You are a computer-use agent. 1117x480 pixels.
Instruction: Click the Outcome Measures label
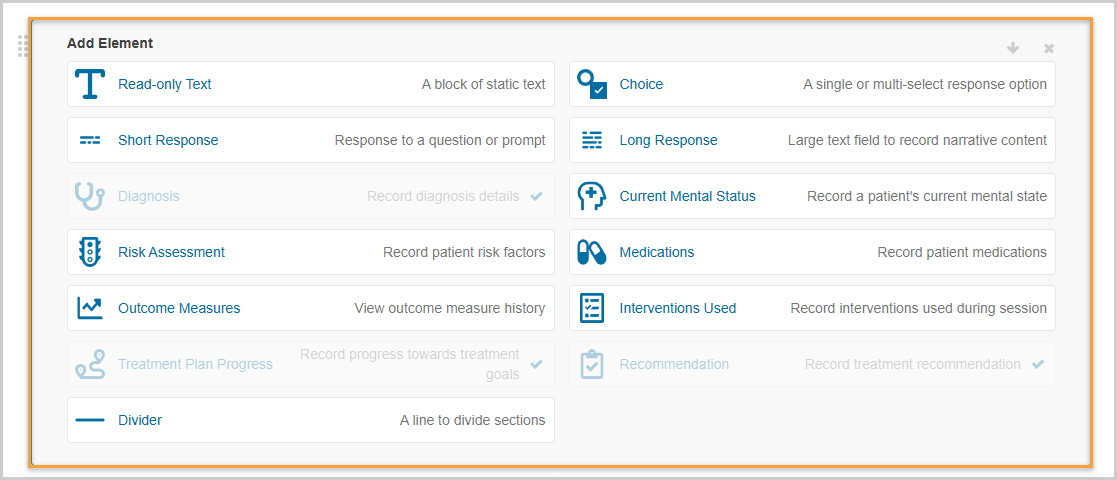179,308
